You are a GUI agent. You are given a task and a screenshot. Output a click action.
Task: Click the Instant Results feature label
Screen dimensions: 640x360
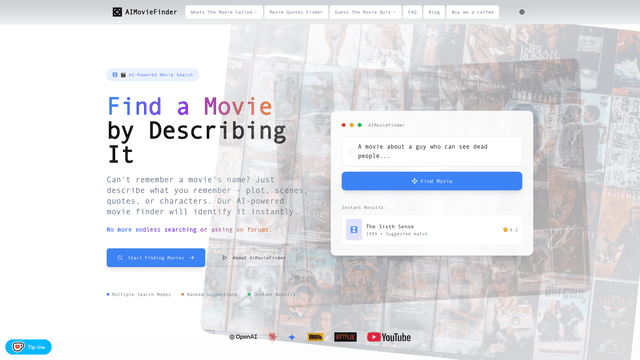(x=274, y=294)
